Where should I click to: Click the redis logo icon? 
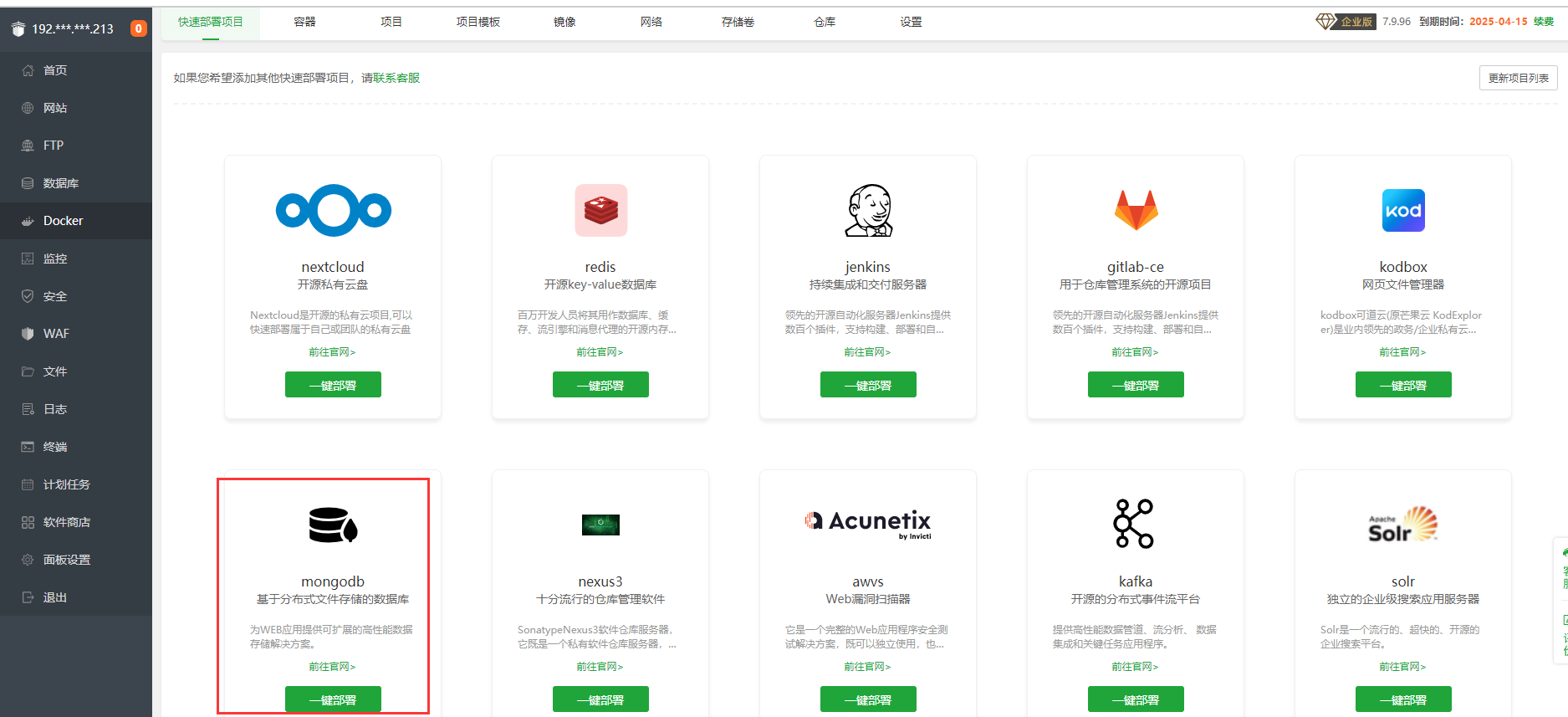tap(600, 210)
